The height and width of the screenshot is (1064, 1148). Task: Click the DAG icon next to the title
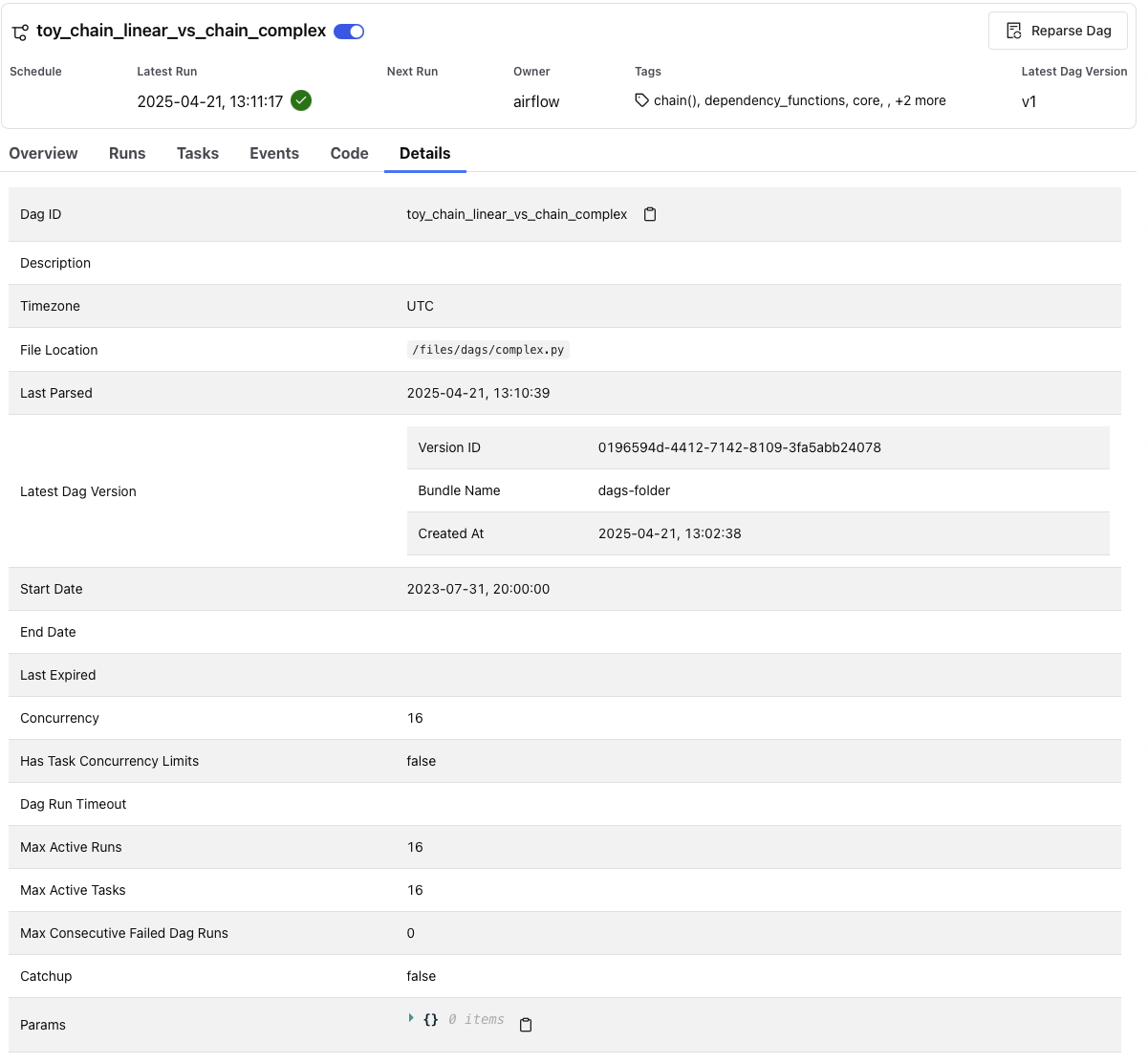(x=20, y=33)
